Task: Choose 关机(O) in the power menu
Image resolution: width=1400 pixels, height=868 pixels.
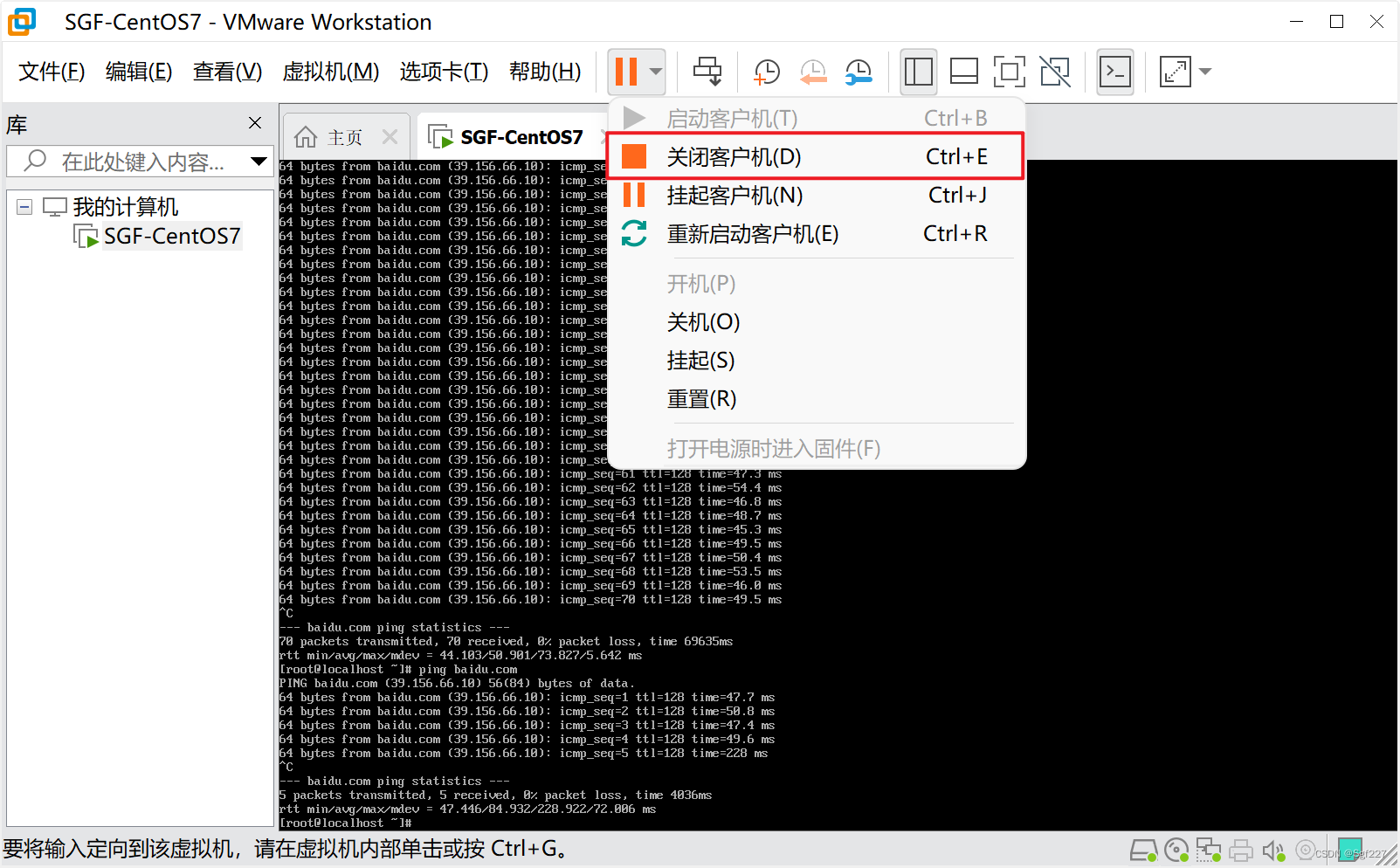Action: [816, 322]
